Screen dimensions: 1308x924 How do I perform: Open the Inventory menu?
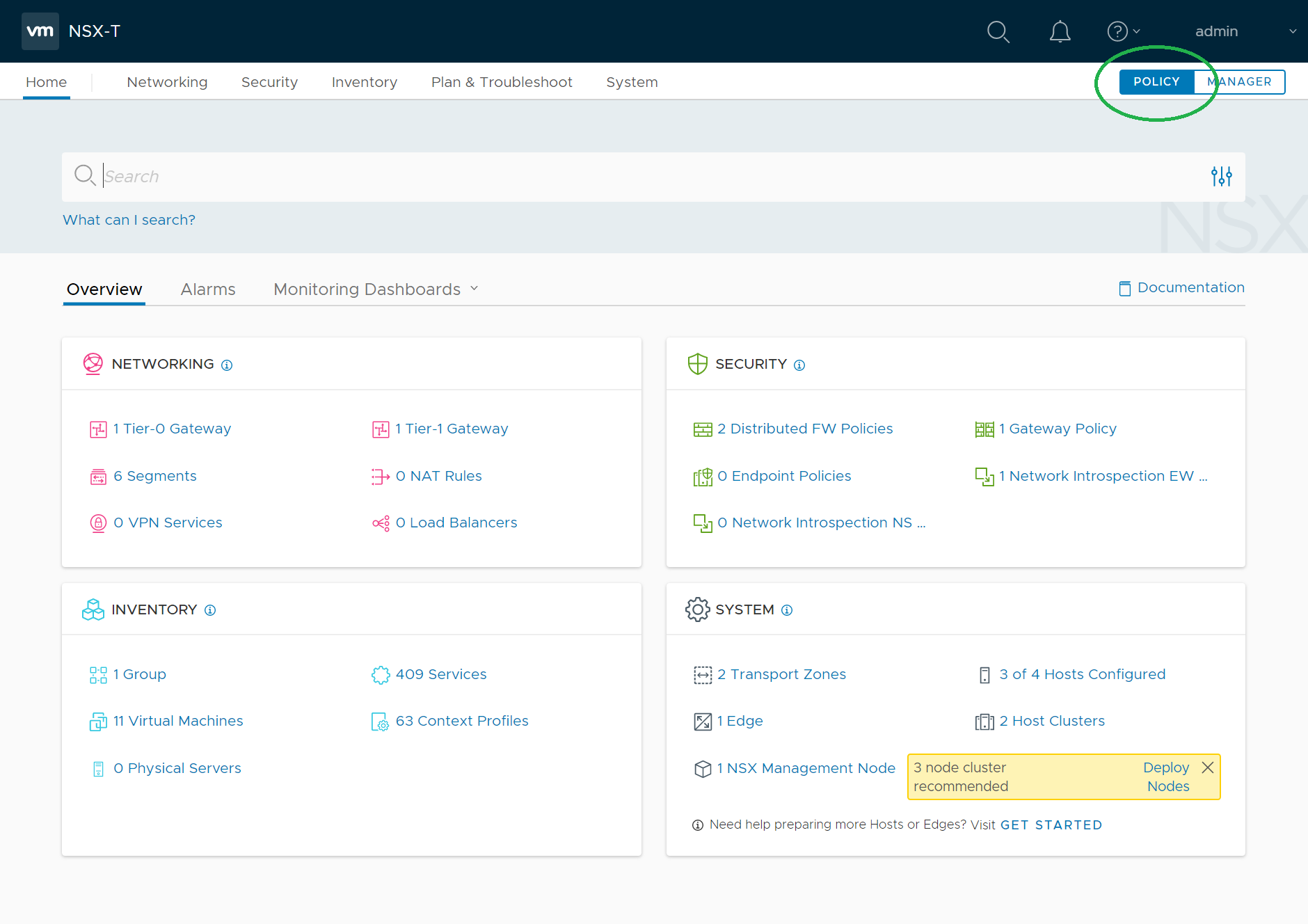coord(365,82)
